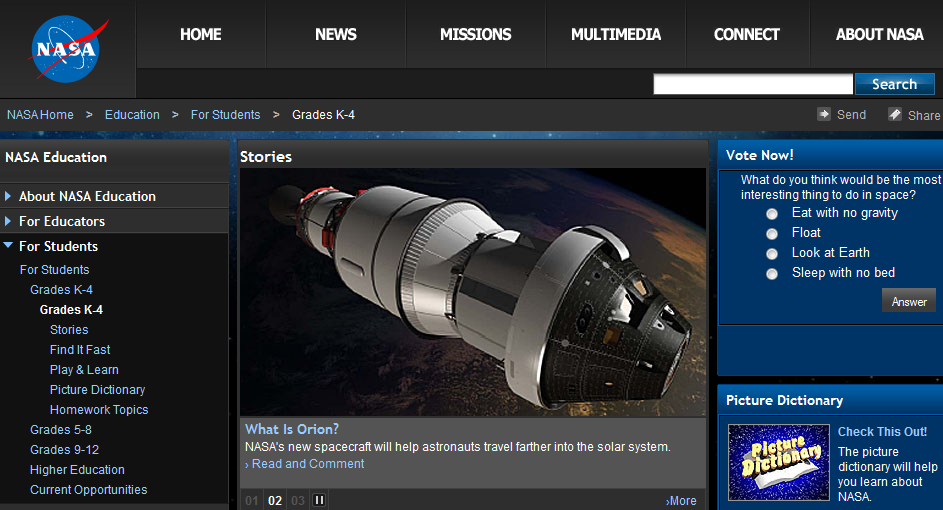Select the 'Float' poll option
This screenshot has width=943, height=510.
(x=772, y=233)
